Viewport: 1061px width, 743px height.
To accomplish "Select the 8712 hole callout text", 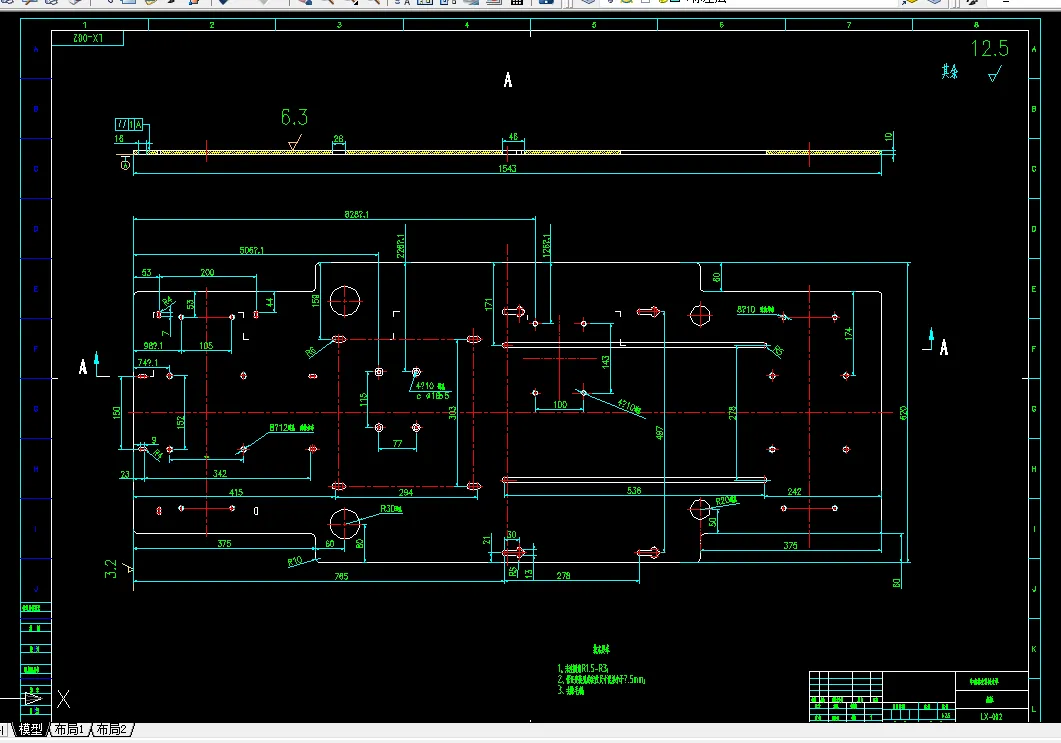I will click(292, 428).
